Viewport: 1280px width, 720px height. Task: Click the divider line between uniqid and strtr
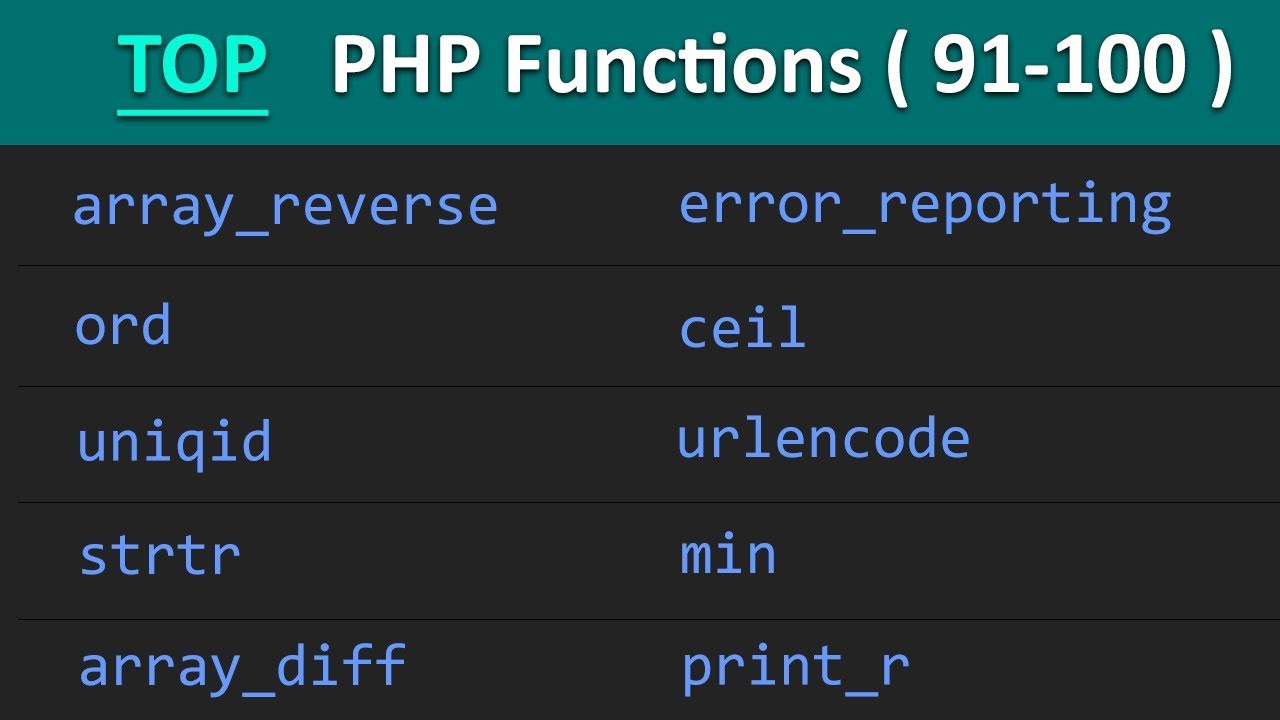click(640, 503)
